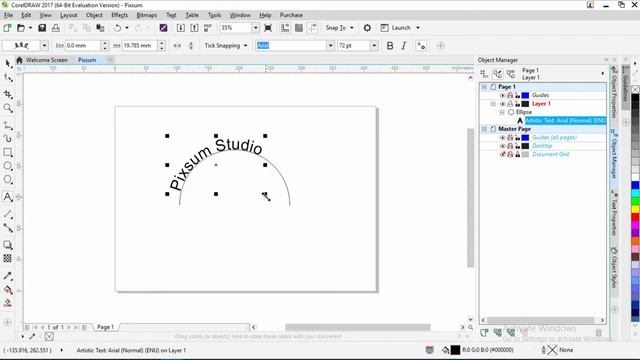Screen dimensions: 640x360
Task: Toggle Bold text formatting
Action: click(x=390, y=46)
